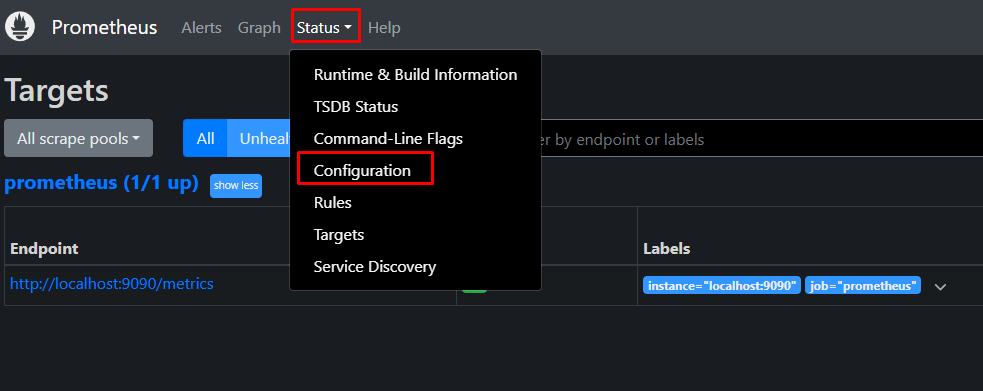Select Service Discovery menu entry

[415, 266]
